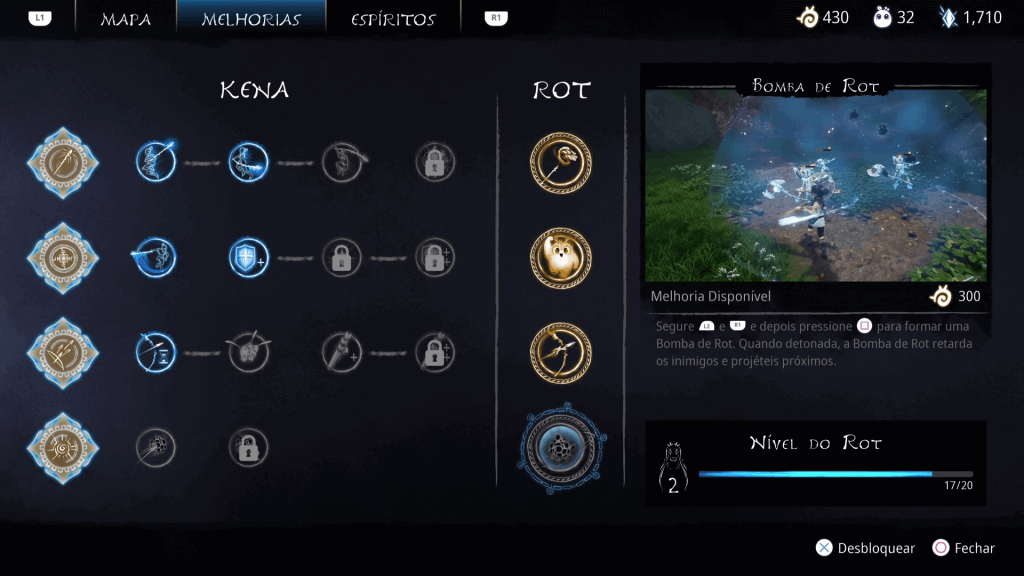Select the unlockable bomb upgrade icon
Viewport: 1024px width, 576px height.
point(156,447)
